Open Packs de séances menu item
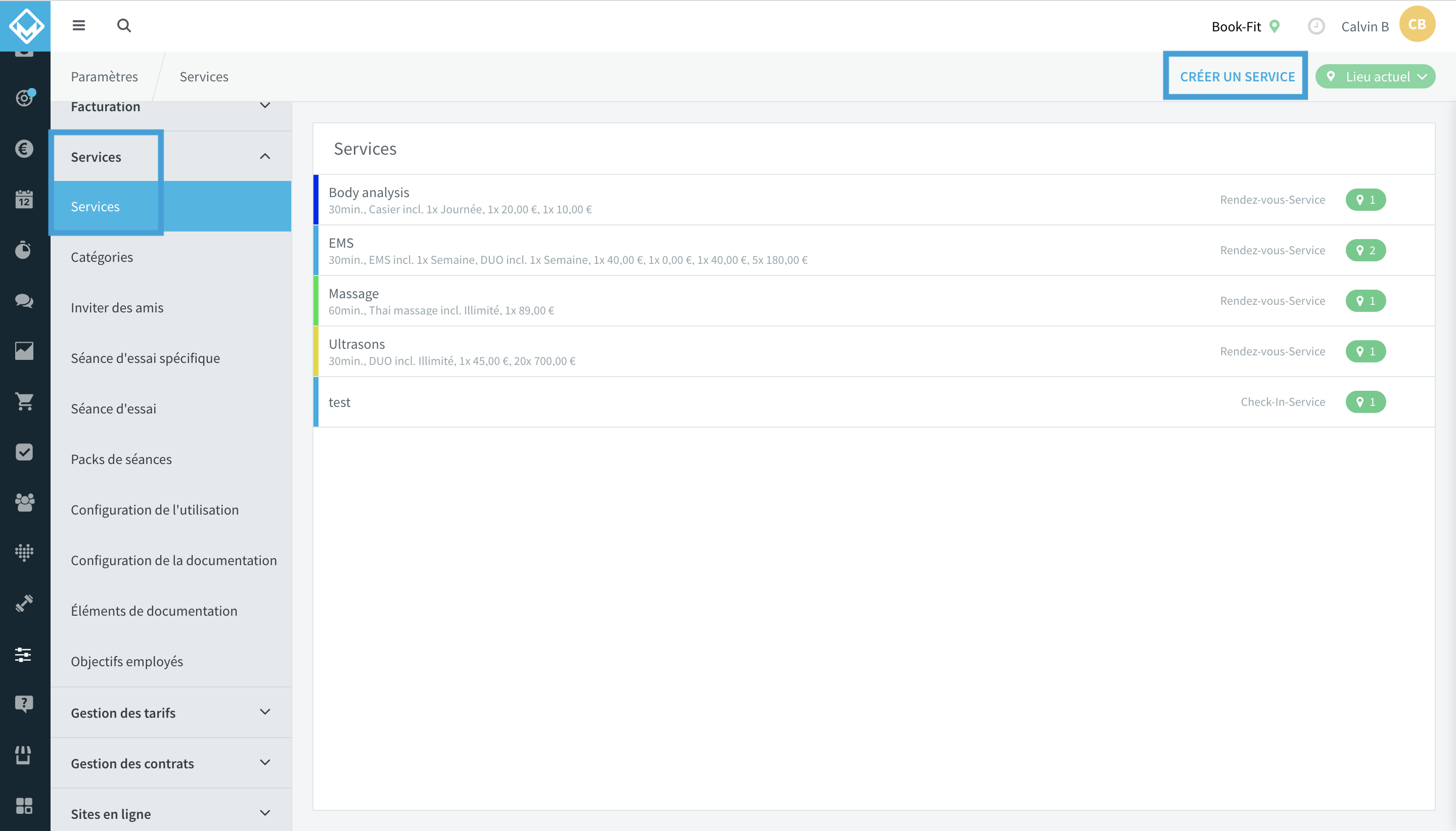Image resolution: width=1456 pixels, height=831 pixels. [171, 459]
